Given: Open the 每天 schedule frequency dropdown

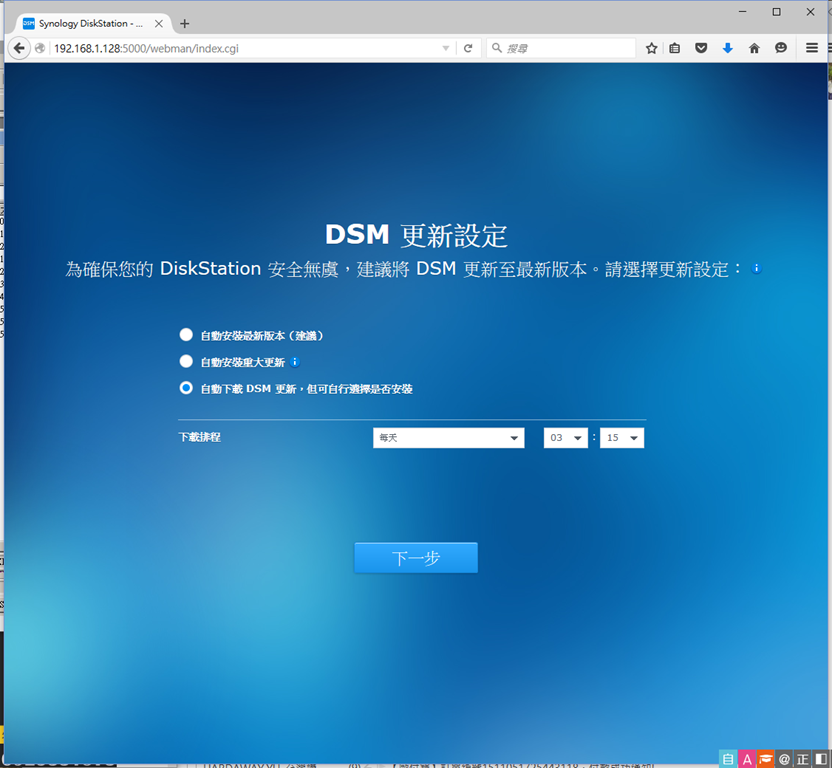Looking at the screenshot, I should [x=448, y=438].
